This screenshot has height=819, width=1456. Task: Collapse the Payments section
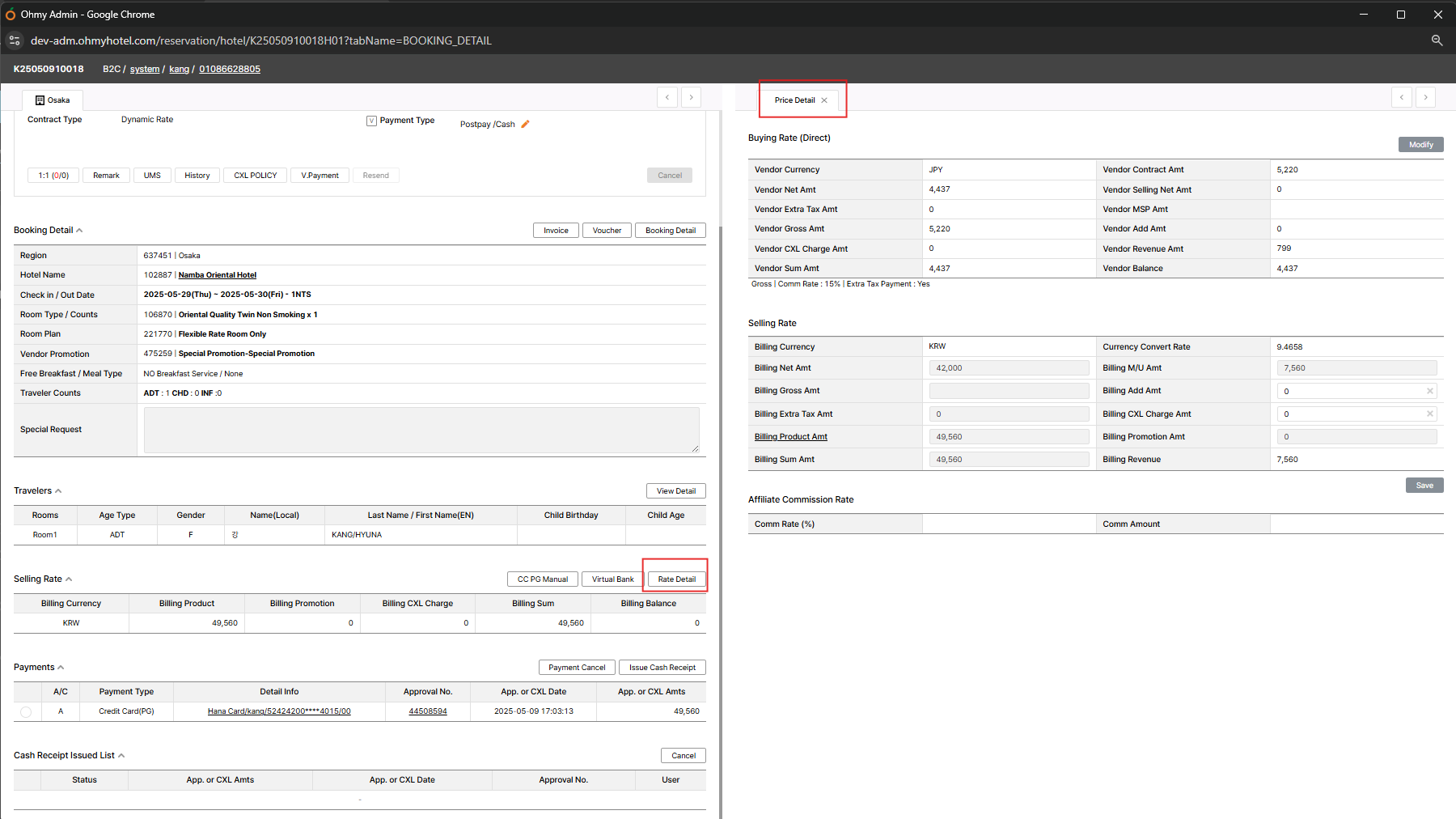coord(61,668)
